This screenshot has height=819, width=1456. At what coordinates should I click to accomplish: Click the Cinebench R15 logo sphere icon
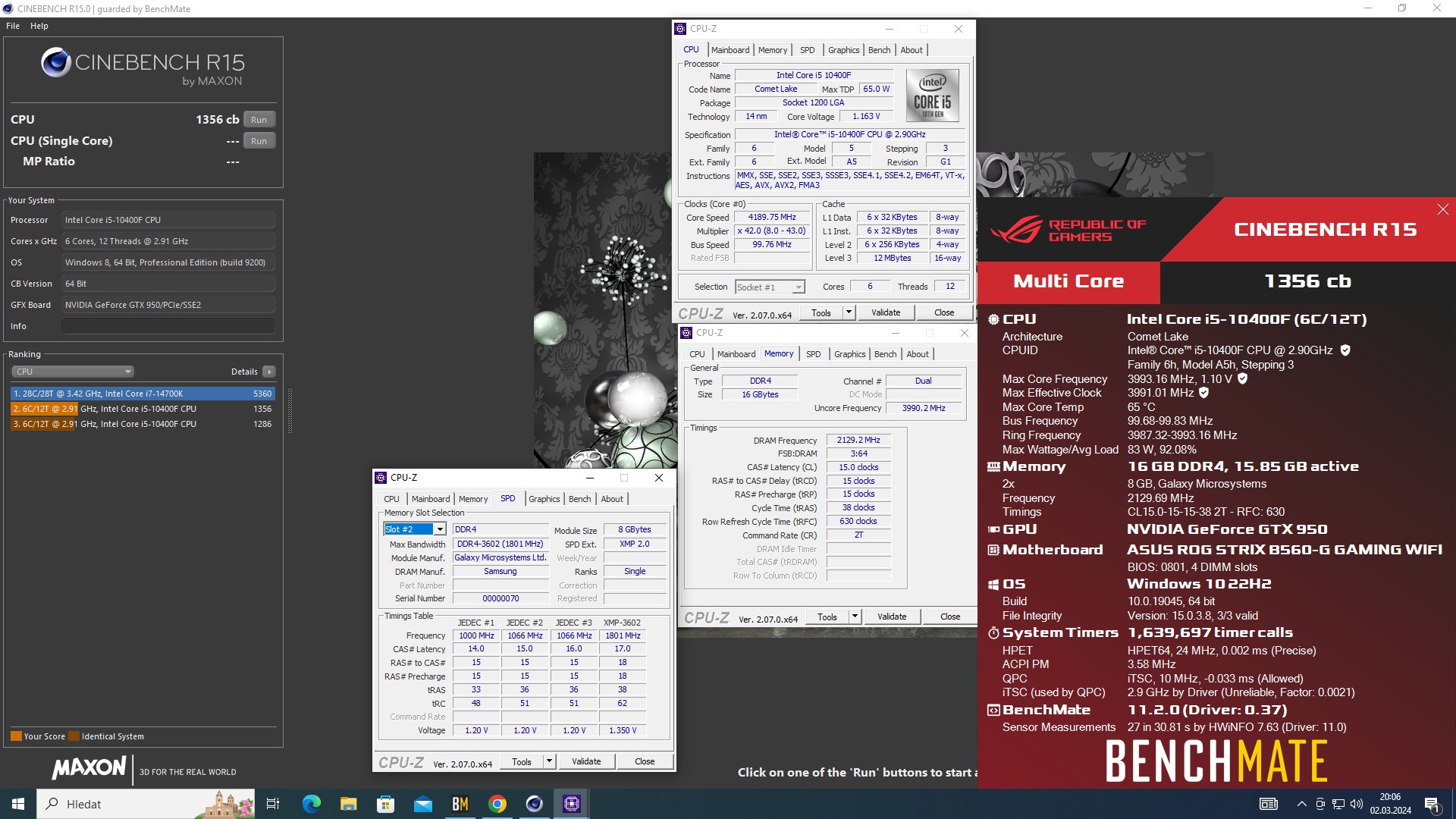pos(56,62)
